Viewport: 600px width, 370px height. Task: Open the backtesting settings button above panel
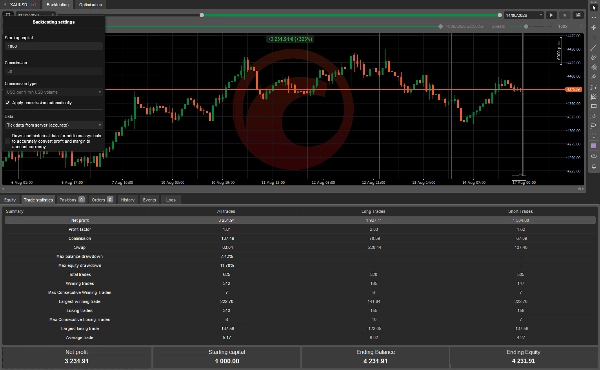[x=8, y=15]
